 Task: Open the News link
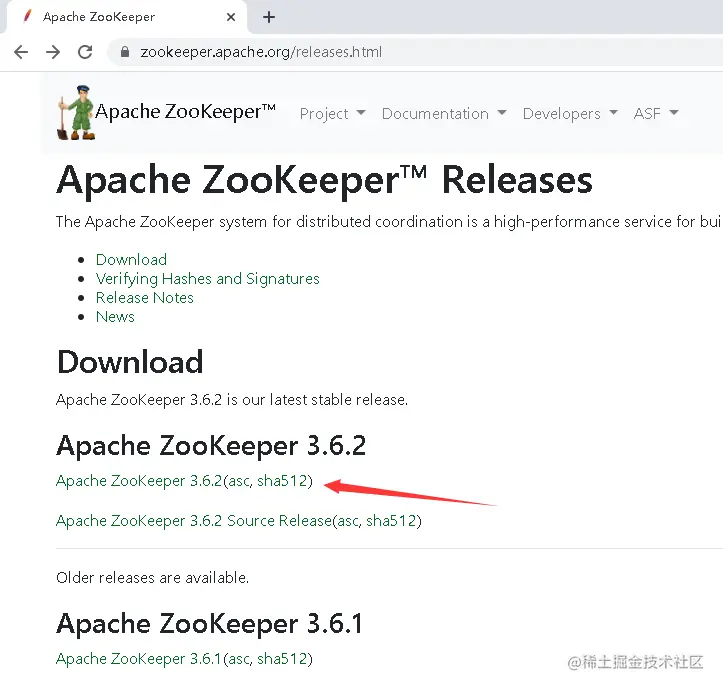tap(115, 317)
